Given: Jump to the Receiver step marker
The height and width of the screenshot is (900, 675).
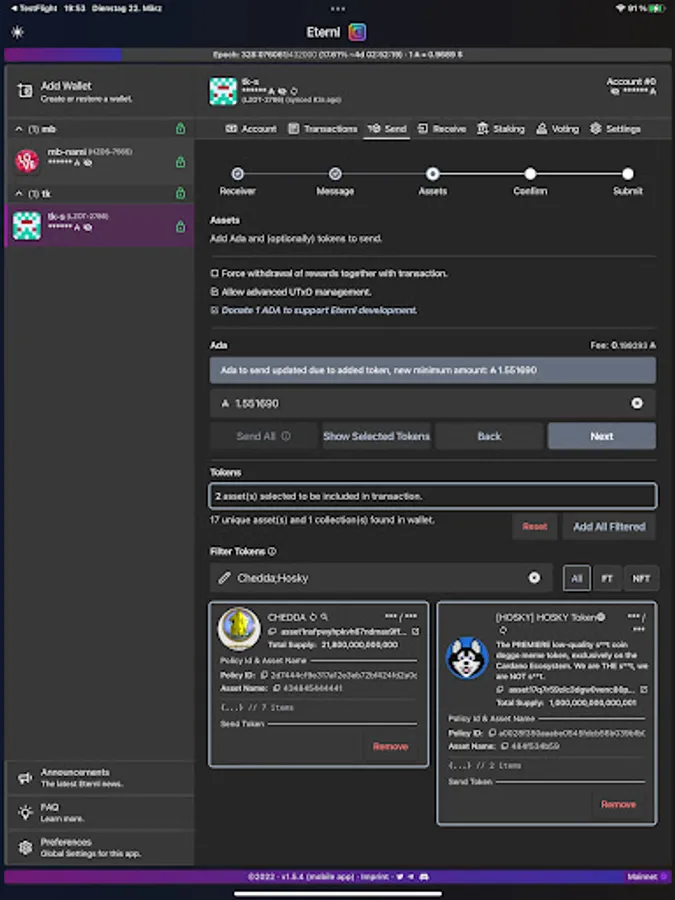Looking at the screenshot, I should 237,173.
